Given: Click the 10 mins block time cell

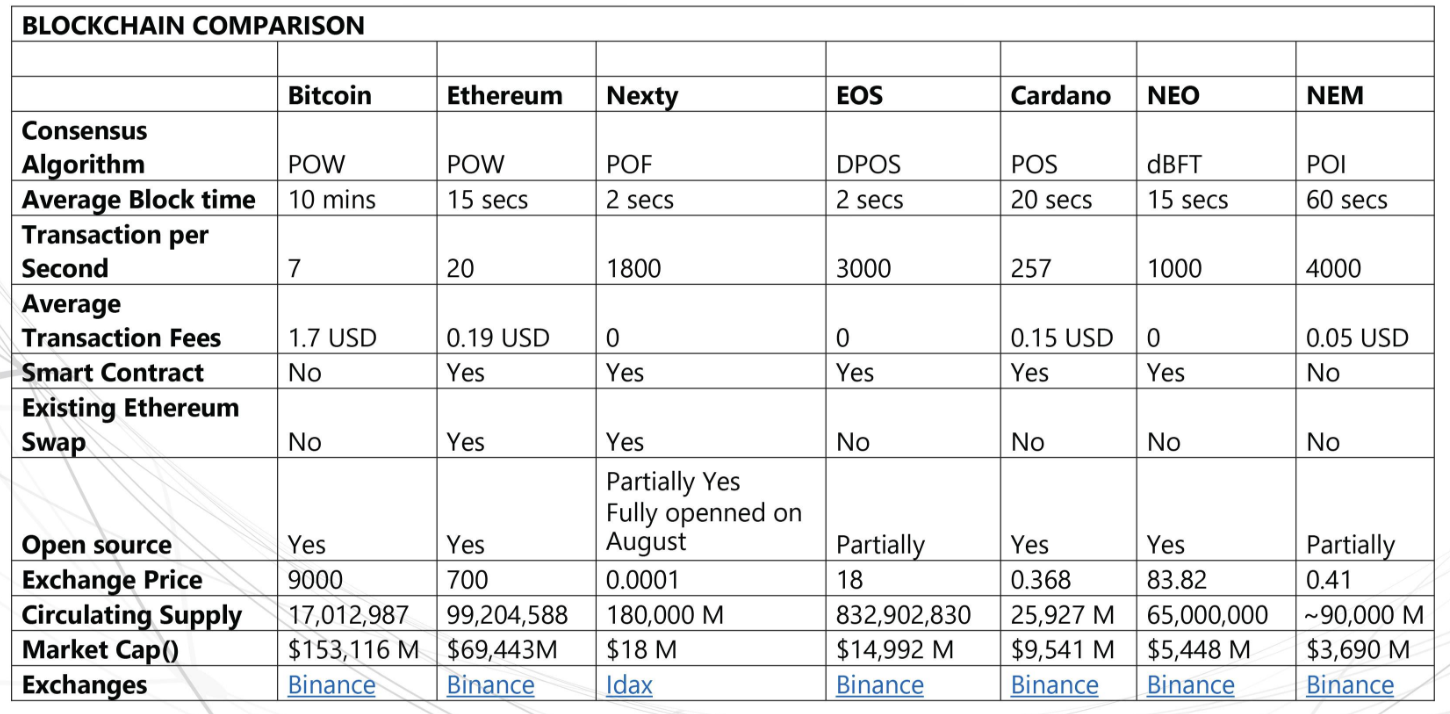Looking at the screenshot, I should point(332,199).
